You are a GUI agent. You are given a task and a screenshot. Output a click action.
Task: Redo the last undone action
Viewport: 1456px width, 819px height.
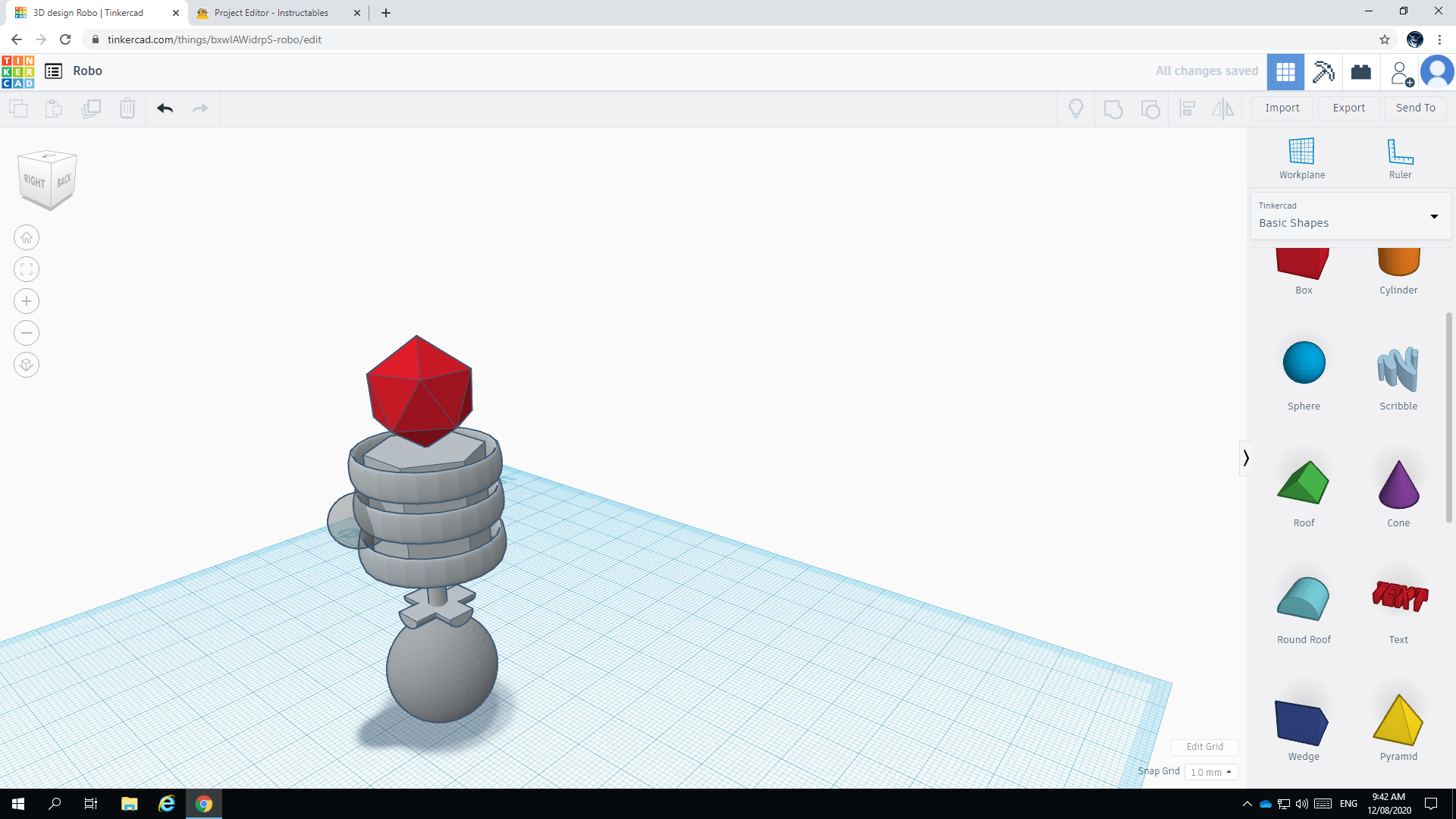coord(200,108)
